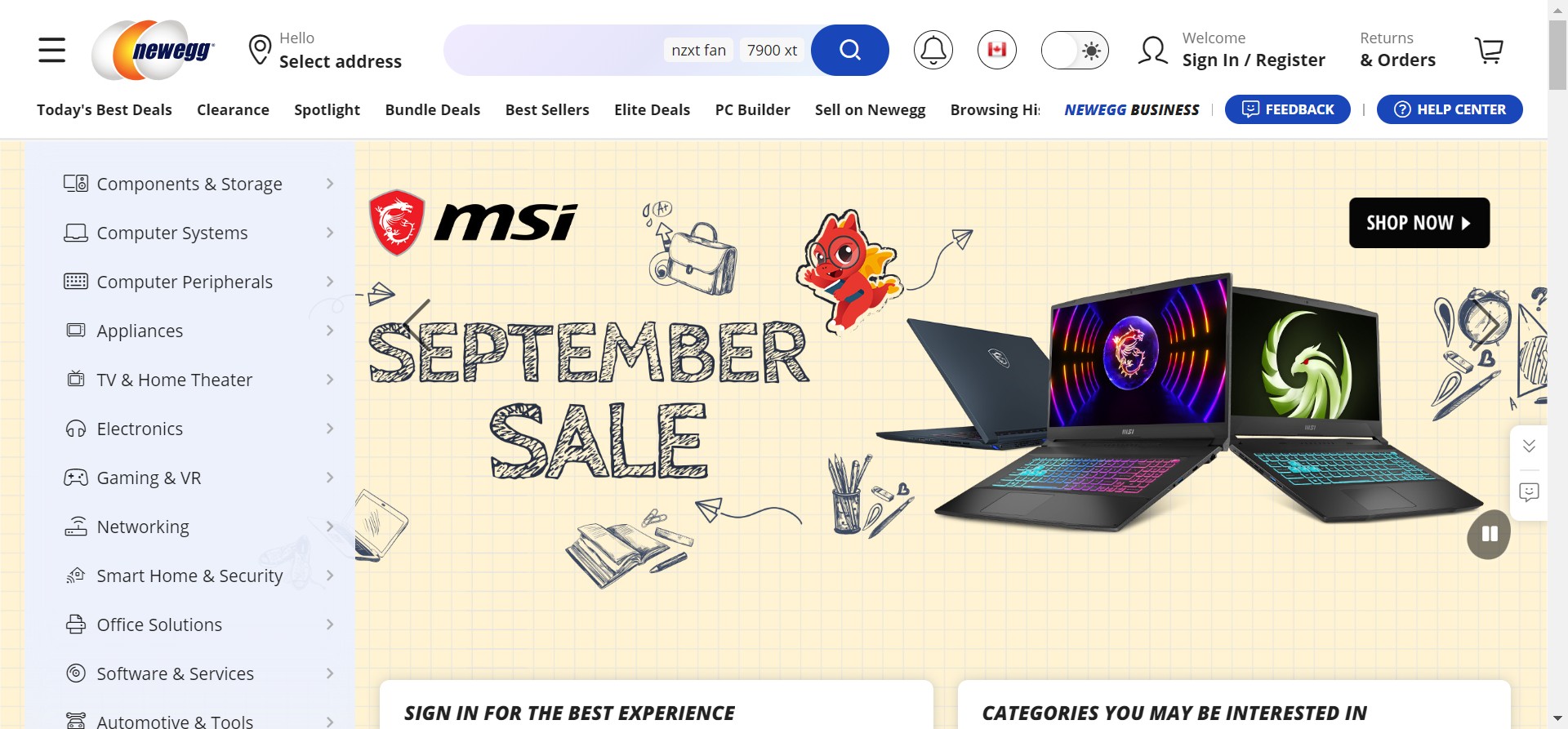Click the Canada flag country selector
1568x729 pixels.
tap(996, 50)
